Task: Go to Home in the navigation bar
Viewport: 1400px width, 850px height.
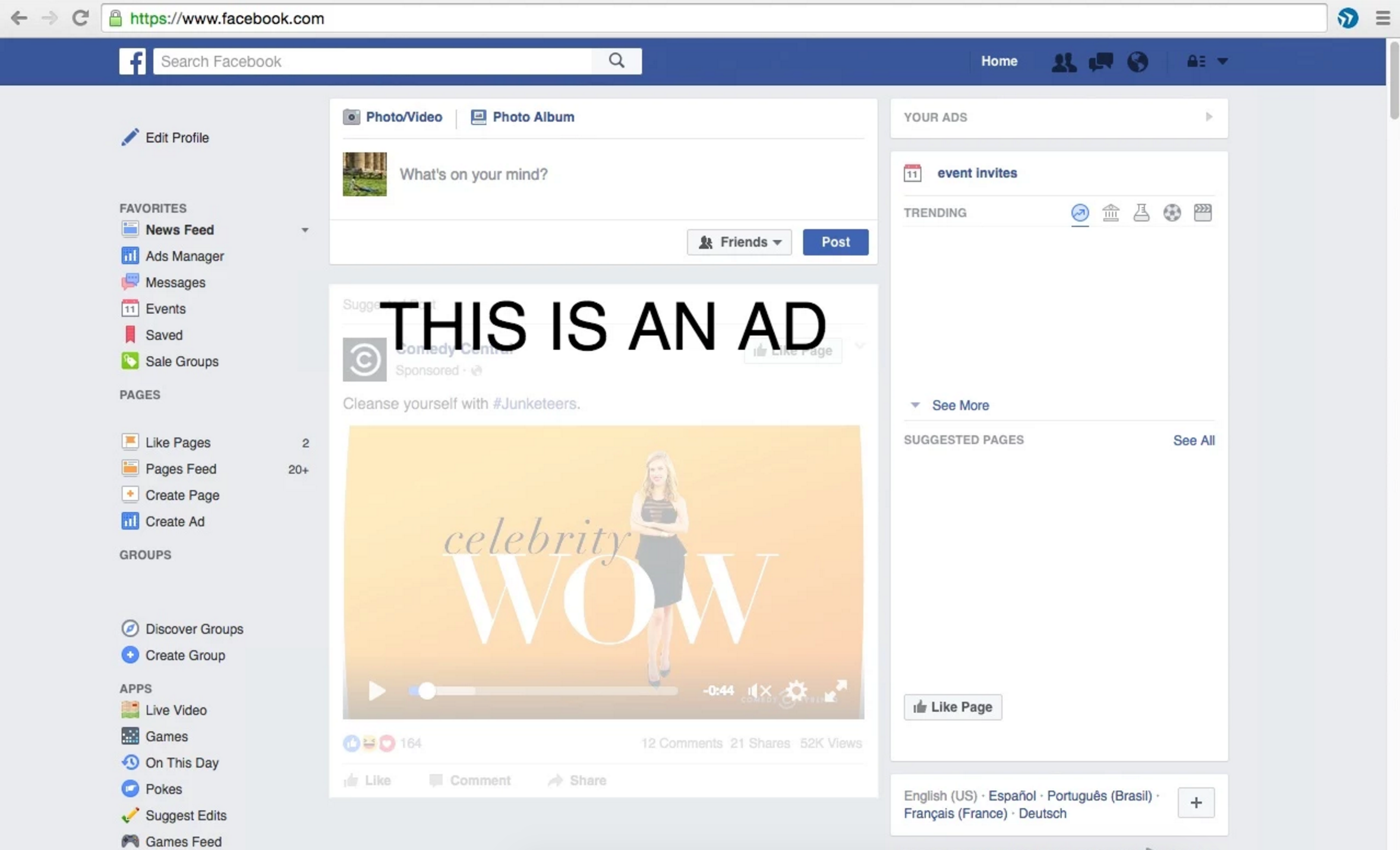Action: [x=999, y=61]
